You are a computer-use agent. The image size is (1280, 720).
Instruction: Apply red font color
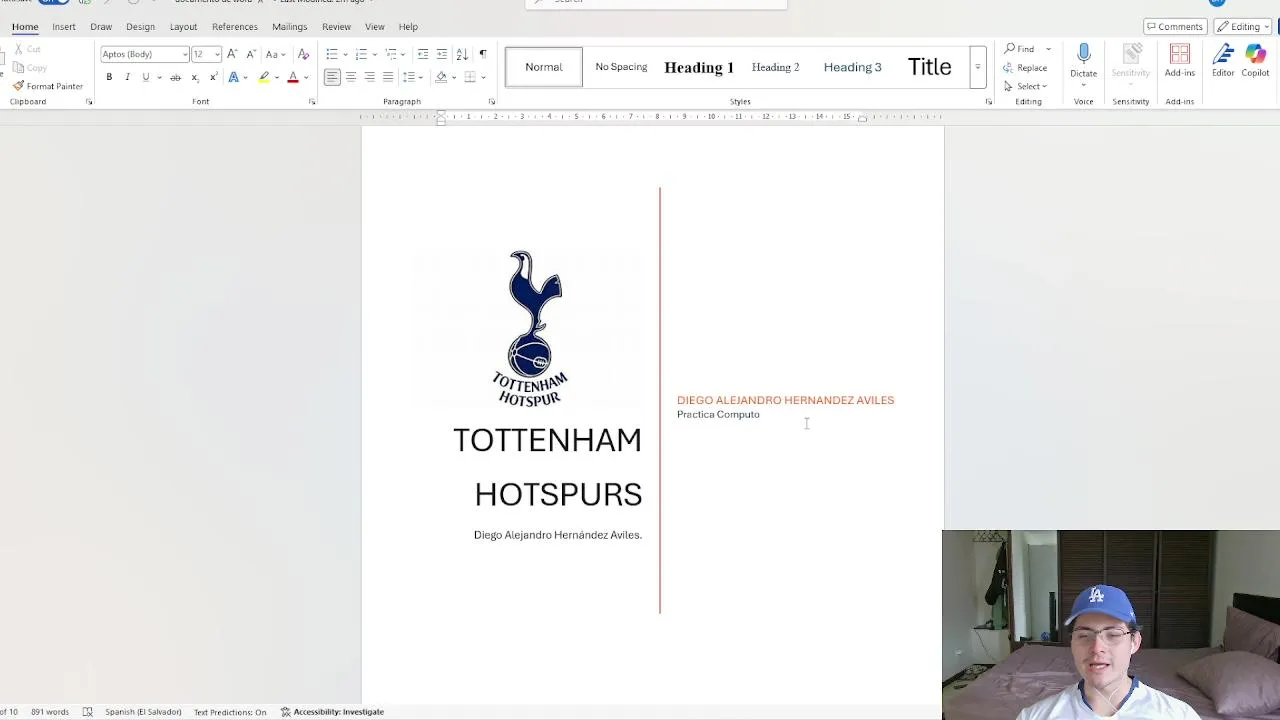293,77
